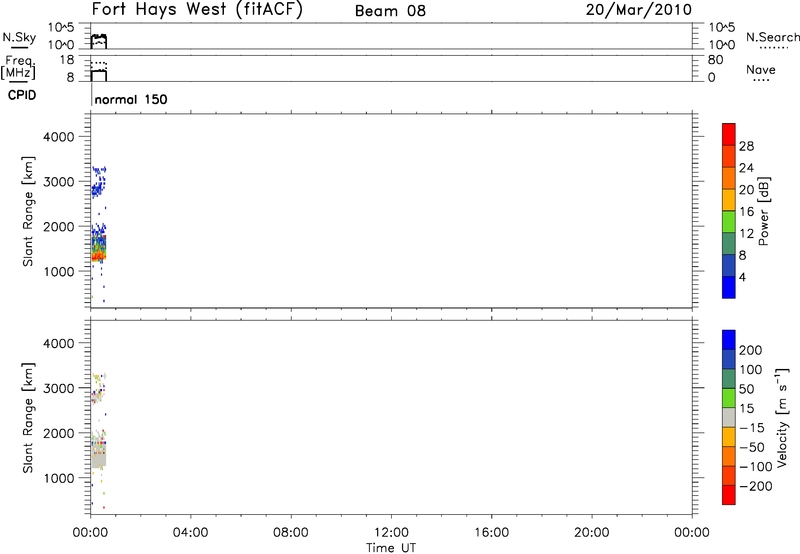
Task: Click the 'Slant Range [km]' label of velocity panel
Action: (28, 418)
